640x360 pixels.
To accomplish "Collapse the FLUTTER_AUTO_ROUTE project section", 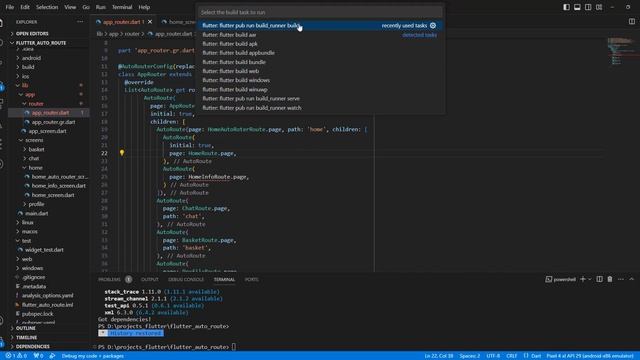I will (41, 42).
